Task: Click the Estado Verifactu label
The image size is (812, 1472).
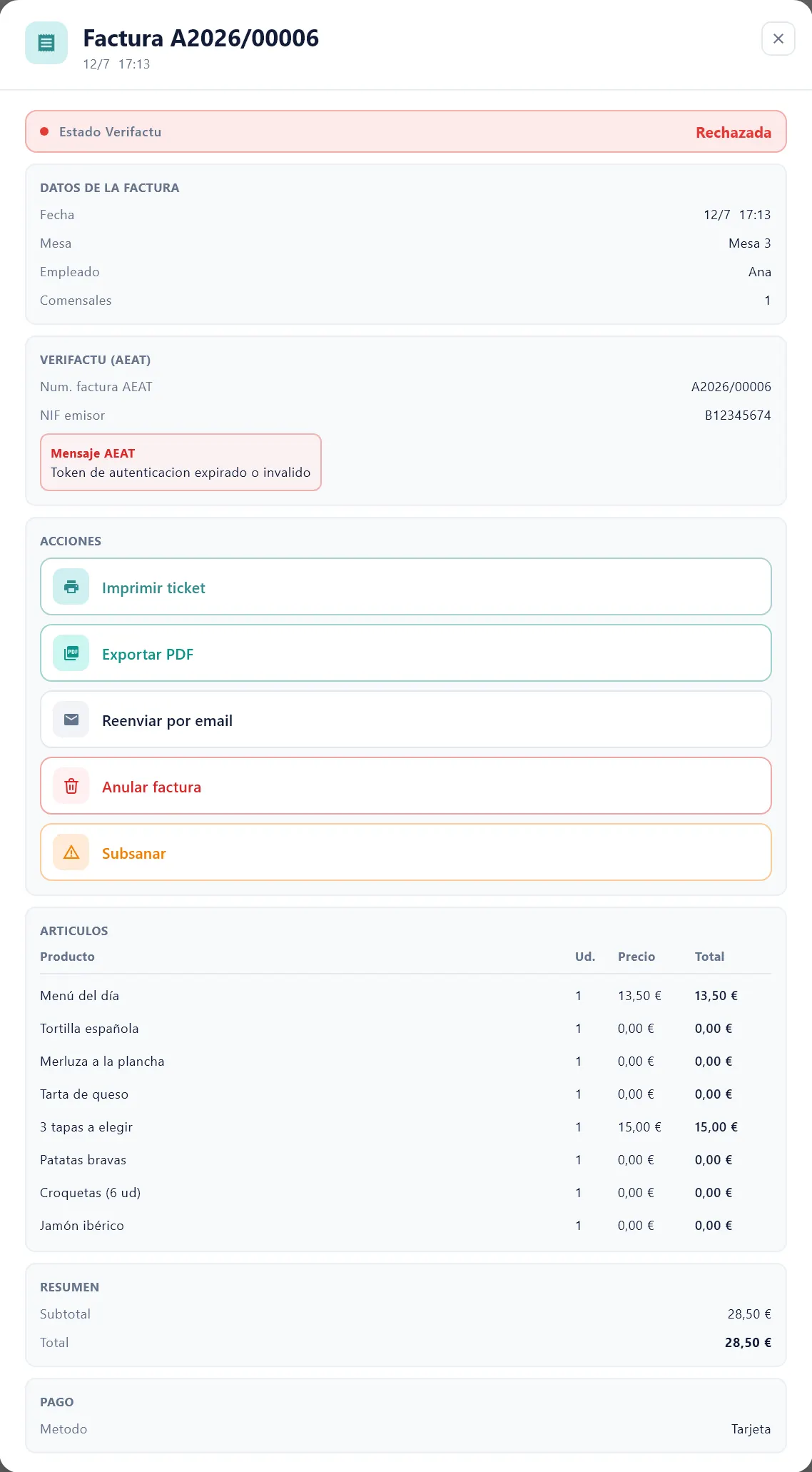Action: (x=110, y=132)
